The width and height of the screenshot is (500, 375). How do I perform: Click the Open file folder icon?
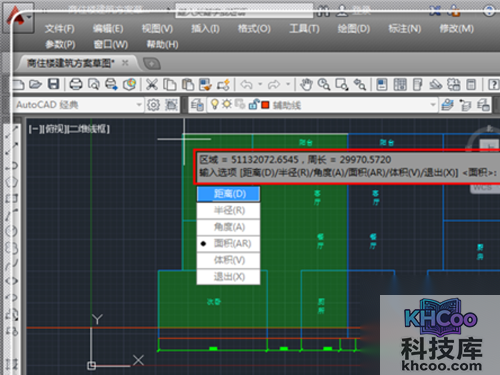click(35, 84)
